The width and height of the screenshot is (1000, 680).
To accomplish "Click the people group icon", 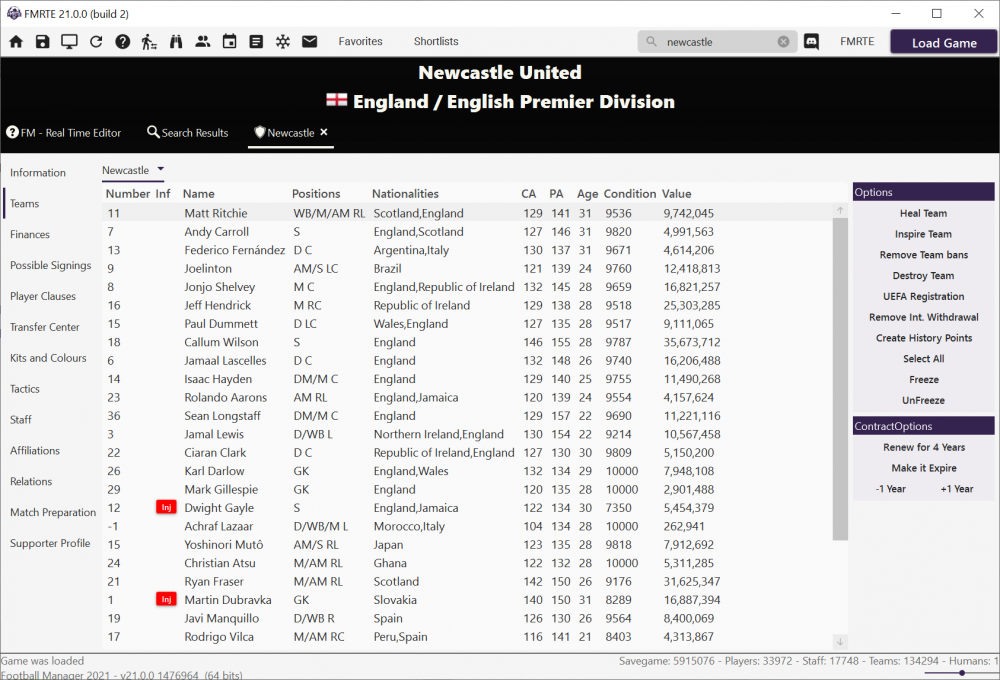I will pos(203,42).
